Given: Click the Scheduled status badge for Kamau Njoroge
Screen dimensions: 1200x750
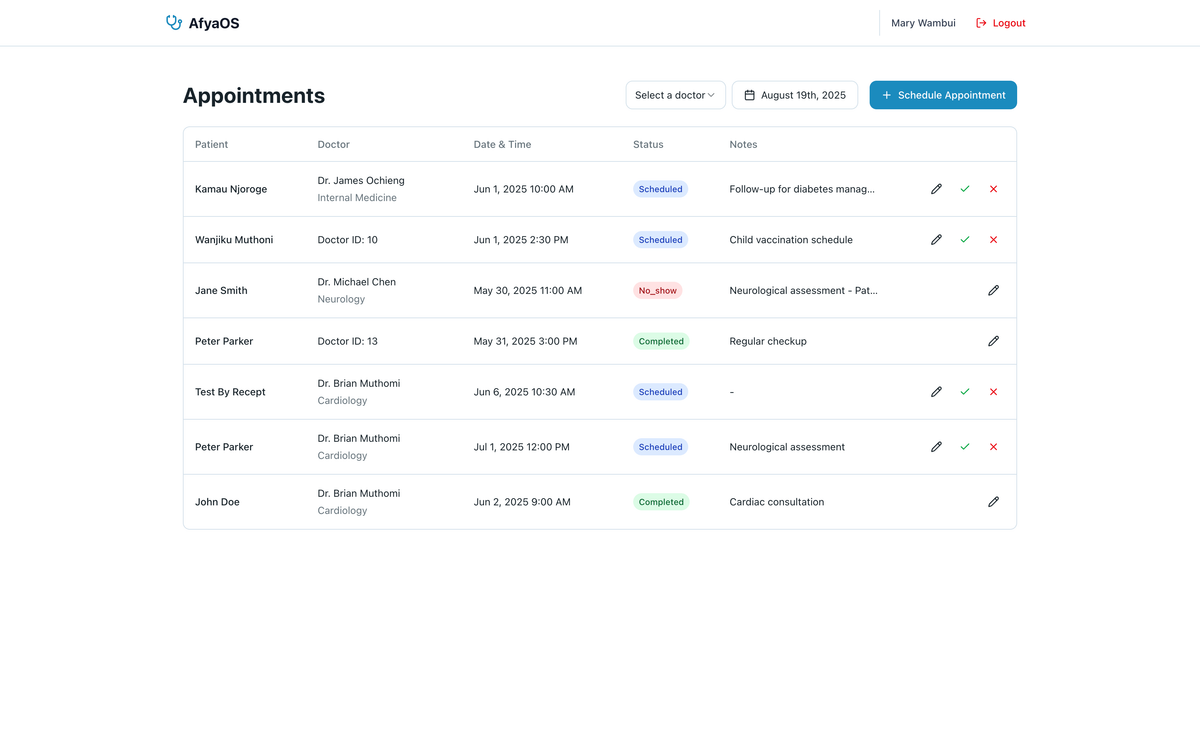Looking at the screenshot, I should [660, 189].
